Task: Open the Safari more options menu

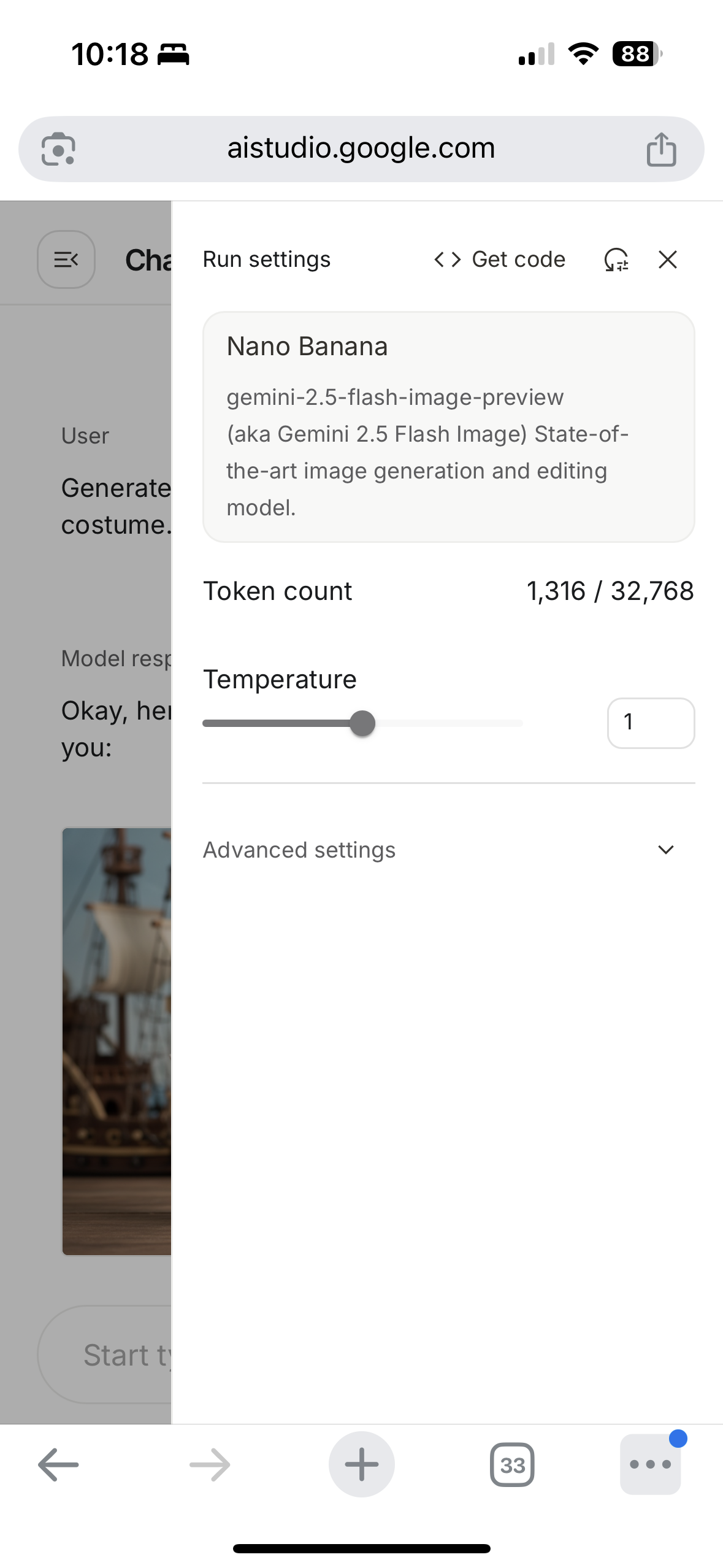Action: point(650,1464)
